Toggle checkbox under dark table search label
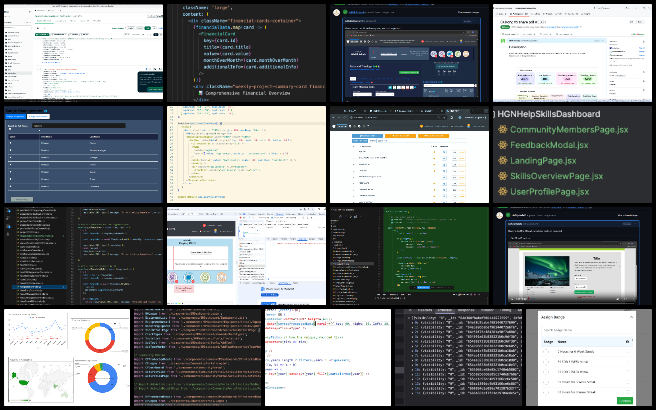 pyautogui.click(x=10, y=130)
